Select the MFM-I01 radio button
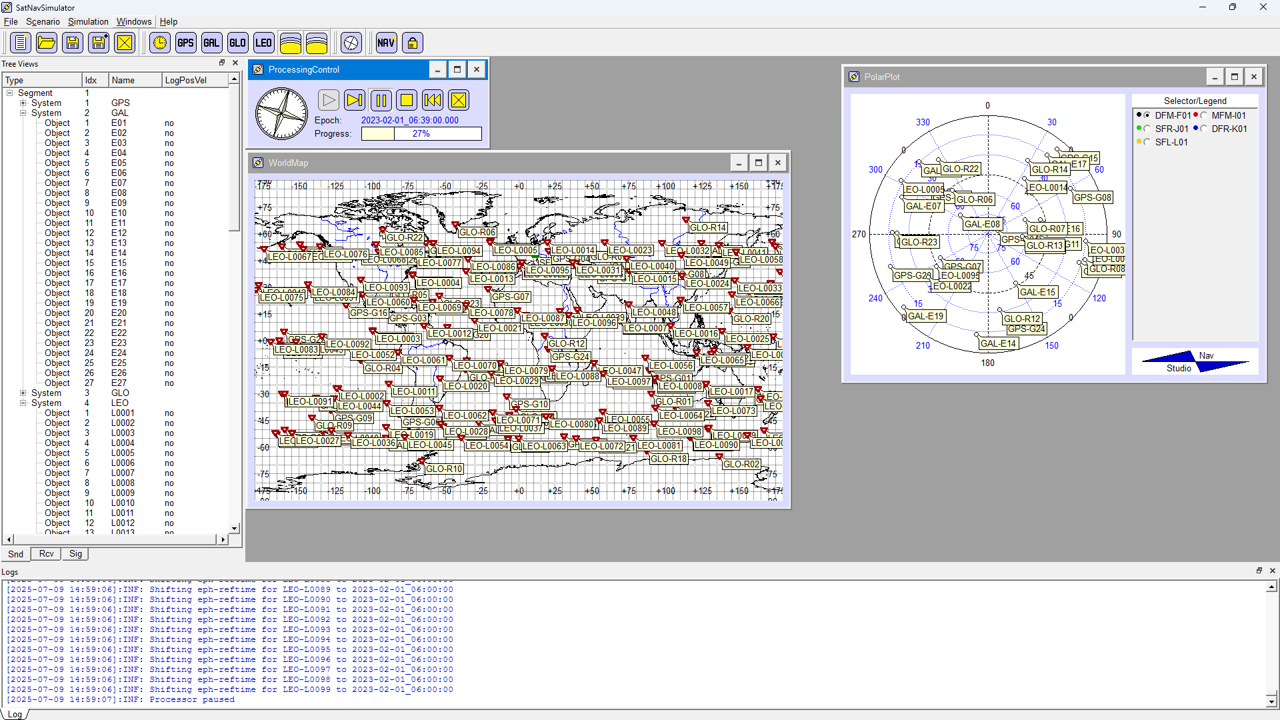The height and width of the screenshot is (720, 1280). [x=1204, y=116]
